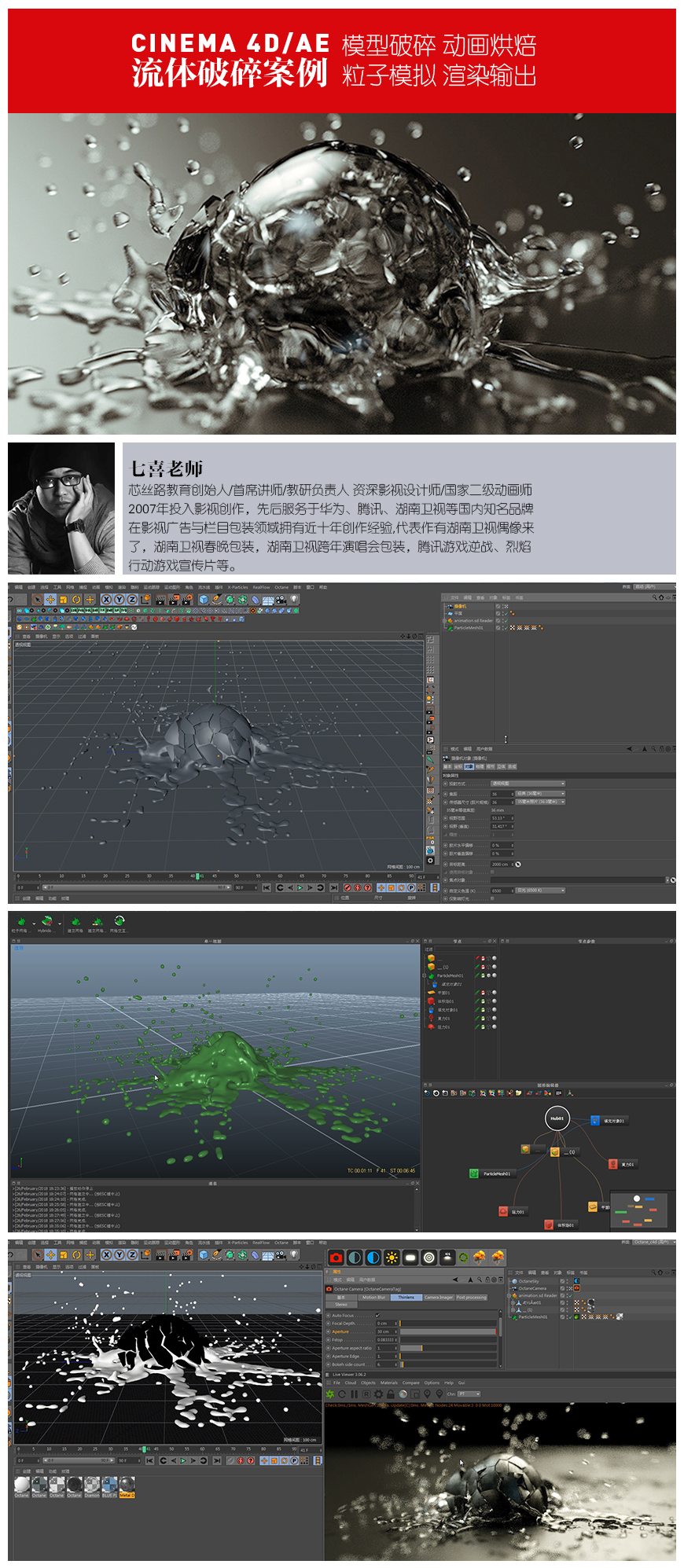The image size is (684, 1568).
Task: Click the Octane area light rectangle icon
Action: [410, 1258]
